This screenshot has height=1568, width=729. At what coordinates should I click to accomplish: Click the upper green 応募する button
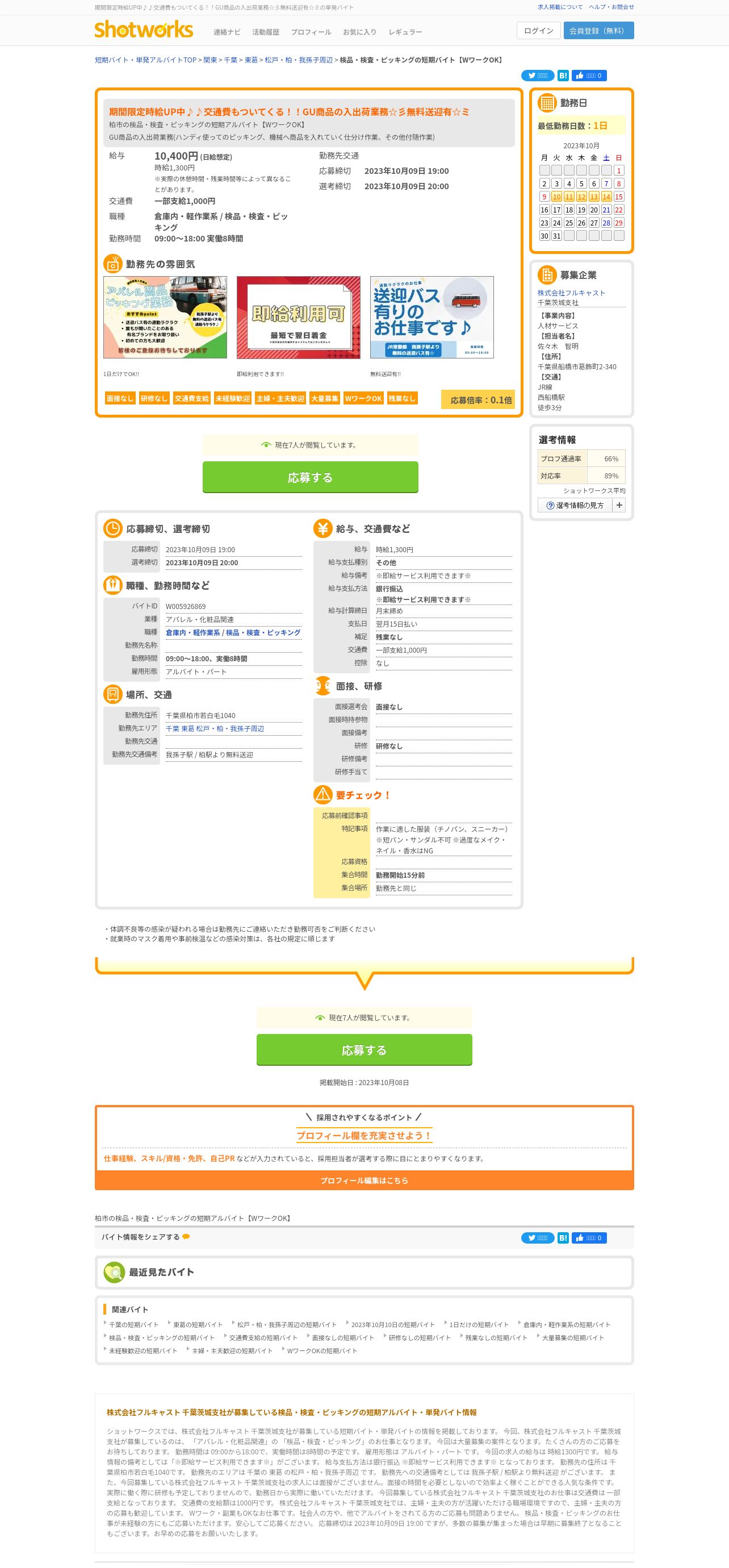tap(311, 477)
